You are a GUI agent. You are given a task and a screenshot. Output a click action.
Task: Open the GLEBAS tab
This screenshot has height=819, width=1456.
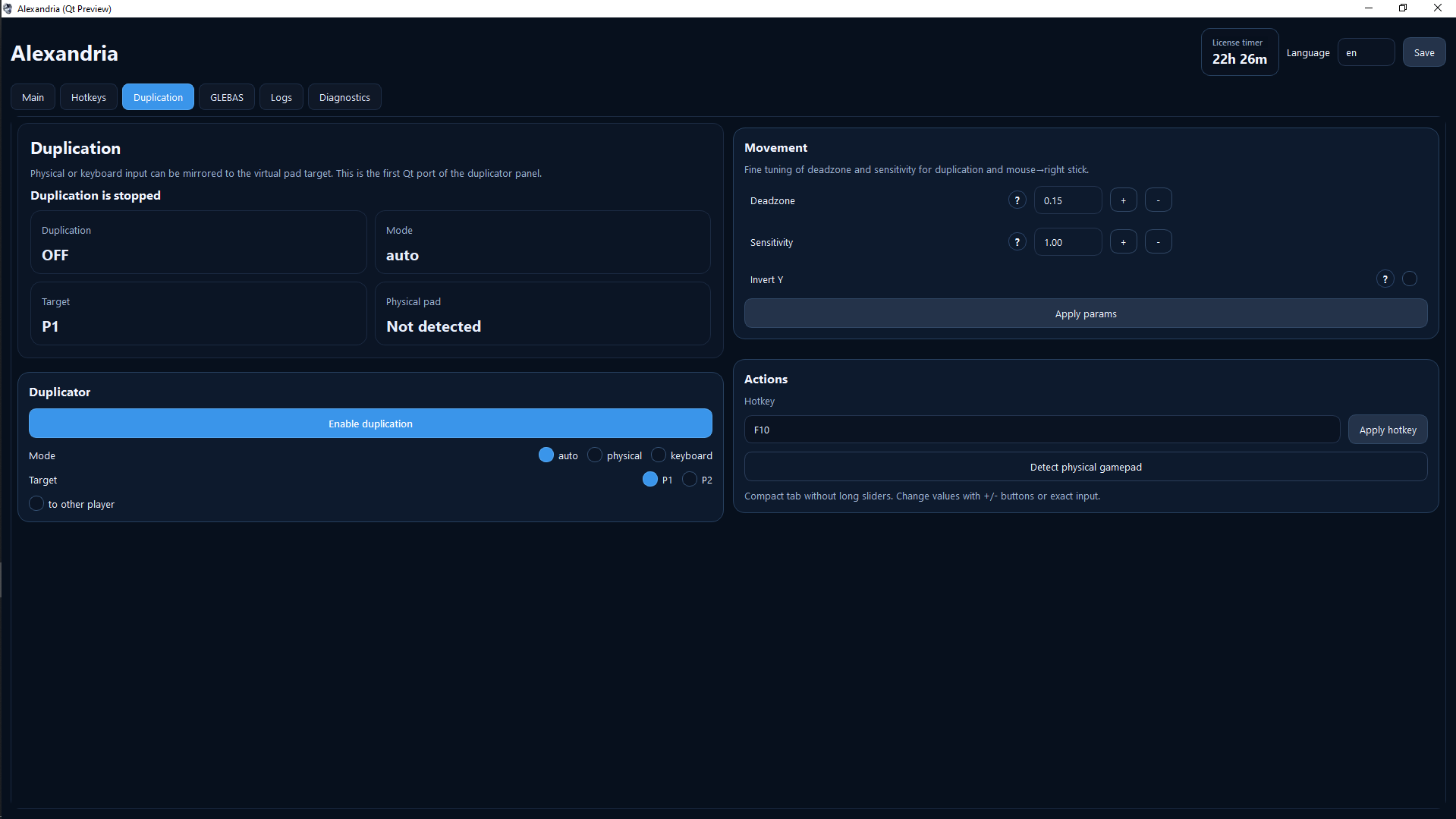(227, 97)
